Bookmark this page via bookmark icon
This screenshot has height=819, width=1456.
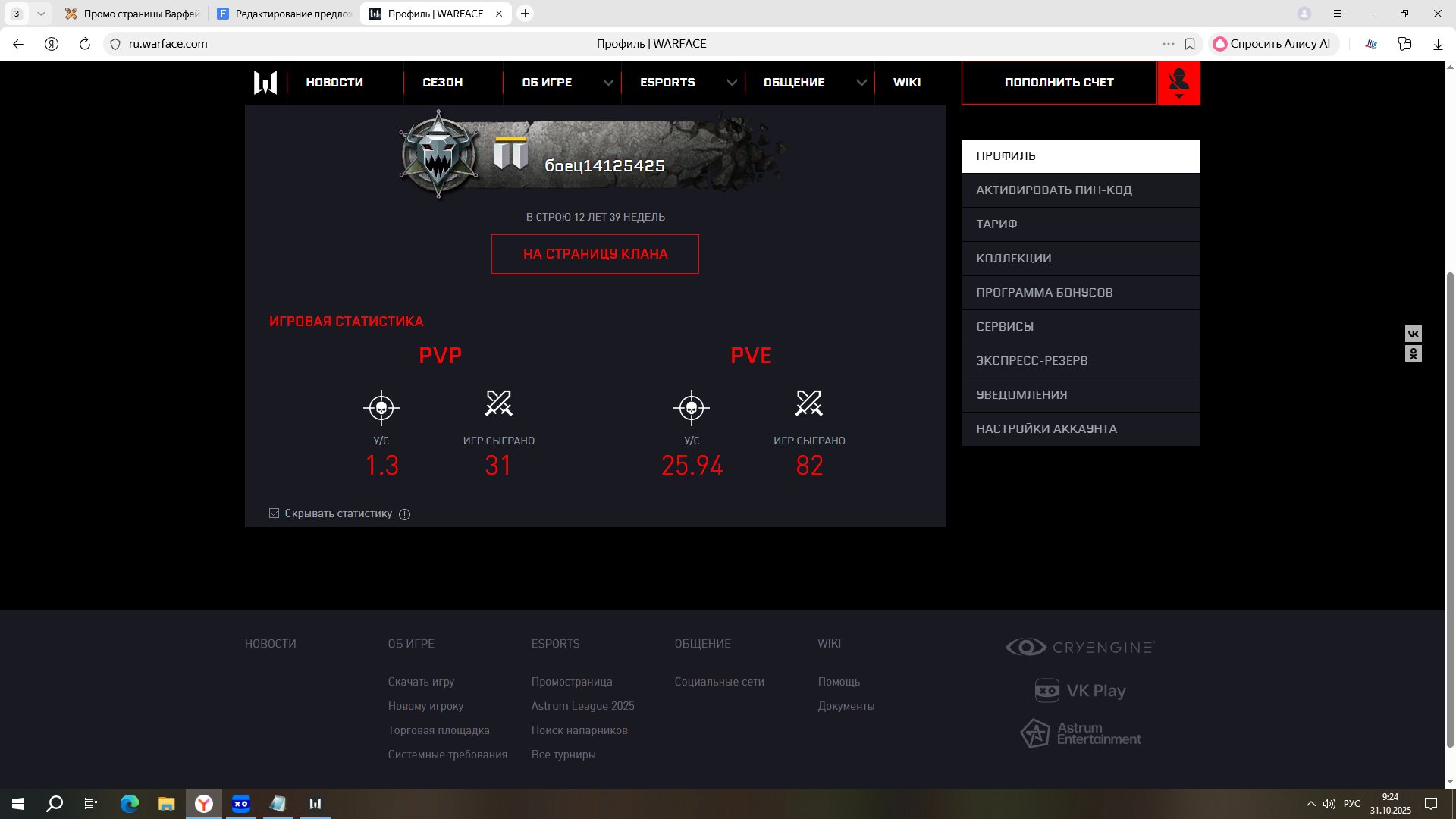tap(1190, 44)
